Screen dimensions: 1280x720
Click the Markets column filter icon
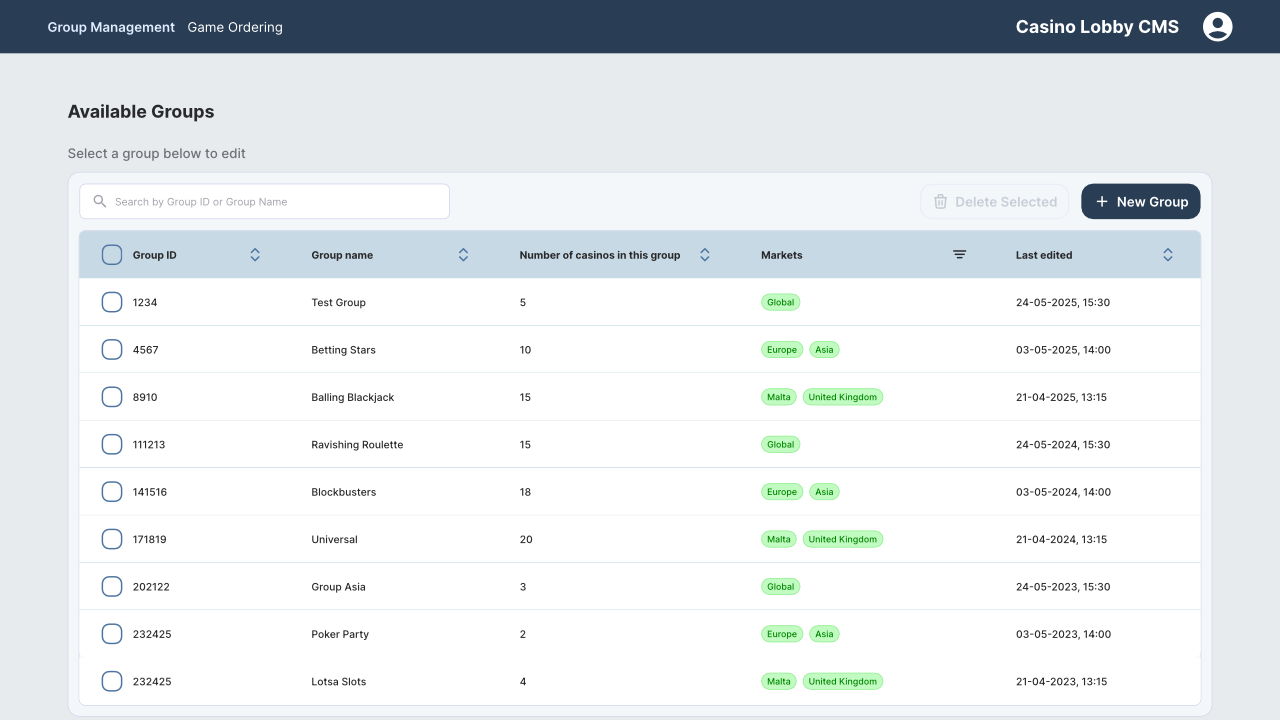tap(959, 255)
